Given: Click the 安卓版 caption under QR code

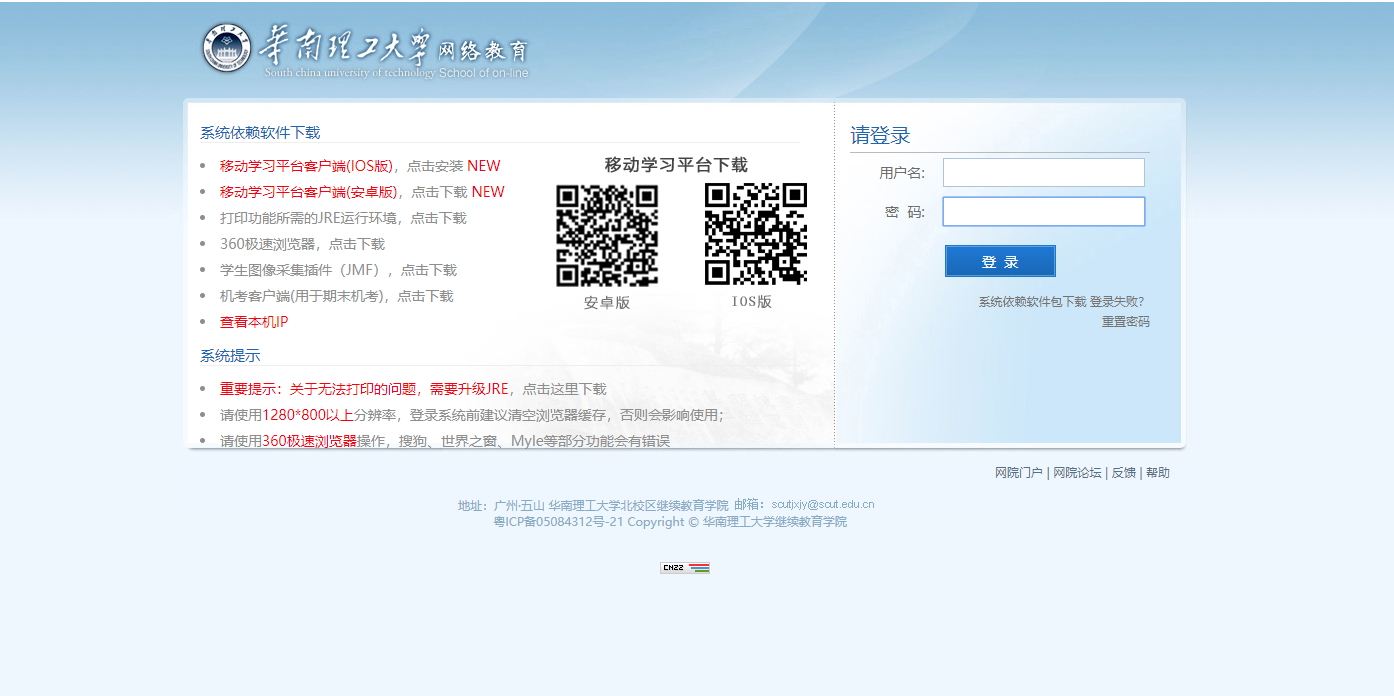Looking at the screenshot, I should coord(607,303).
